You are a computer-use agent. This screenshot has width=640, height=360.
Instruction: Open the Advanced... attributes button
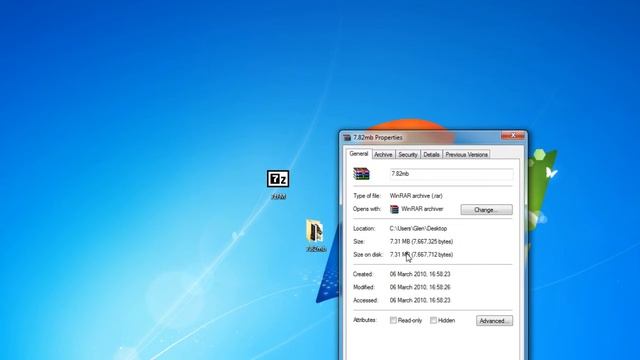(x=494, y=321)
